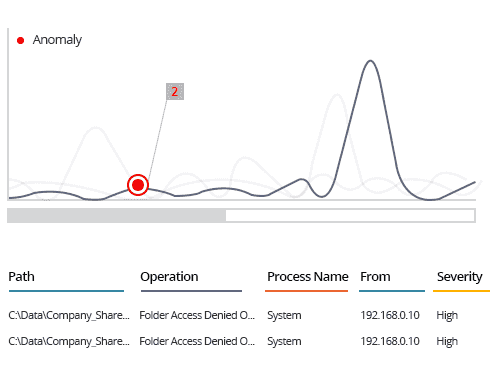Click the red anomaly marker on the chart
The height and width of the screenshot is (390, 500).
tap(138, 185)
